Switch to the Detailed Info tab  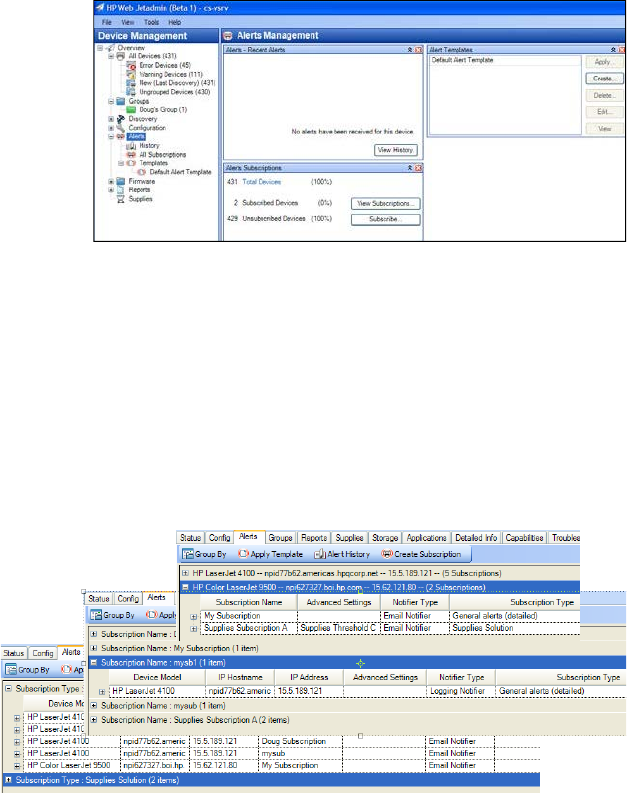tap(476, 538)
